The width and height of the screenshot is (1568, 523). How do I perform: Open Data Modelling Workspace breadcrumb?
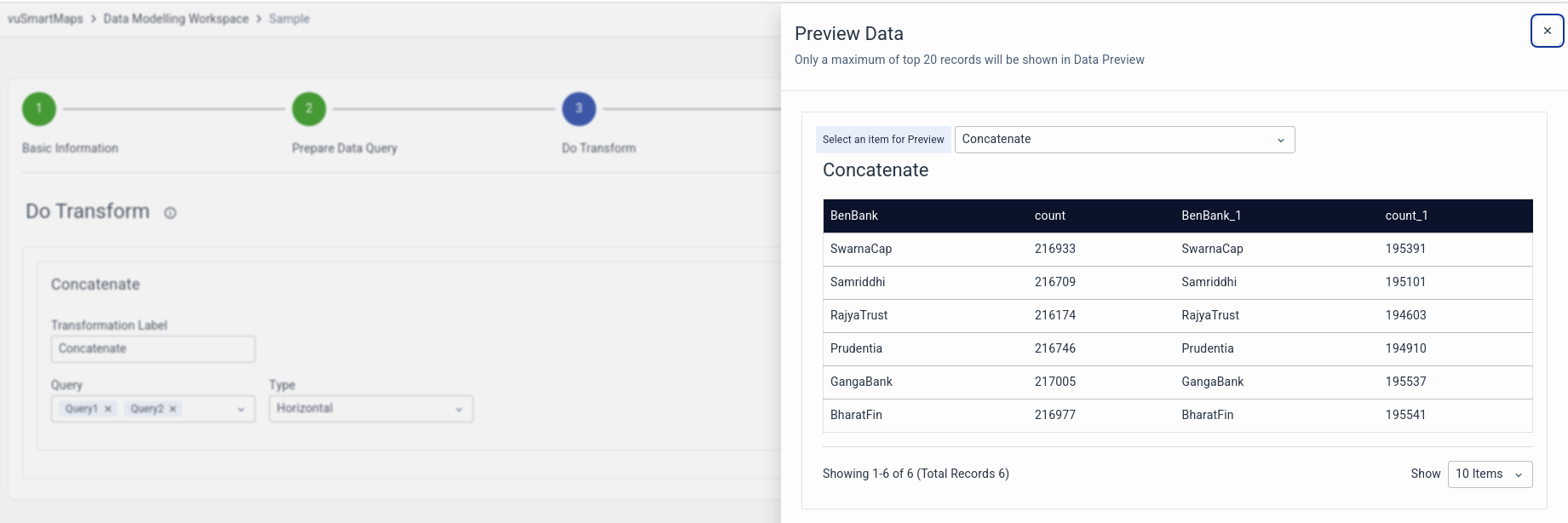click(175, 19)
